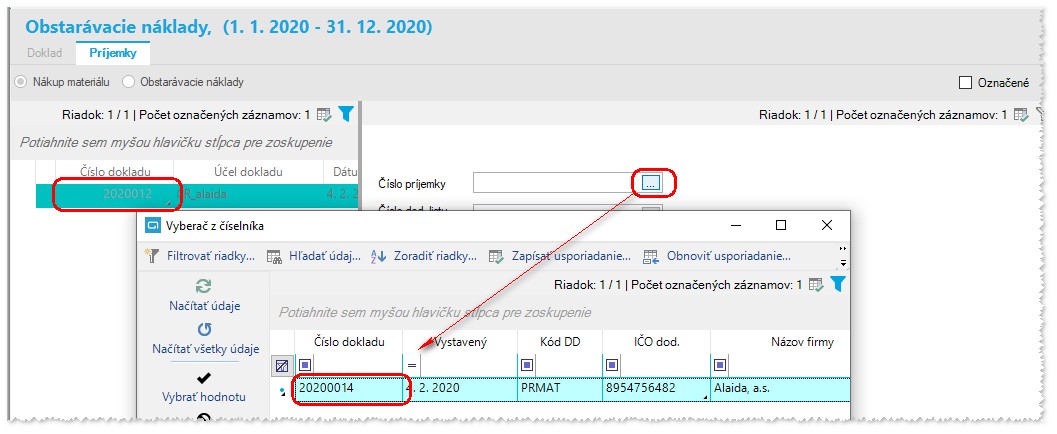Screen dimensions: 1057x434
Task: Close the Vyberač z číselníka dialog
Action: coord(826,226)
